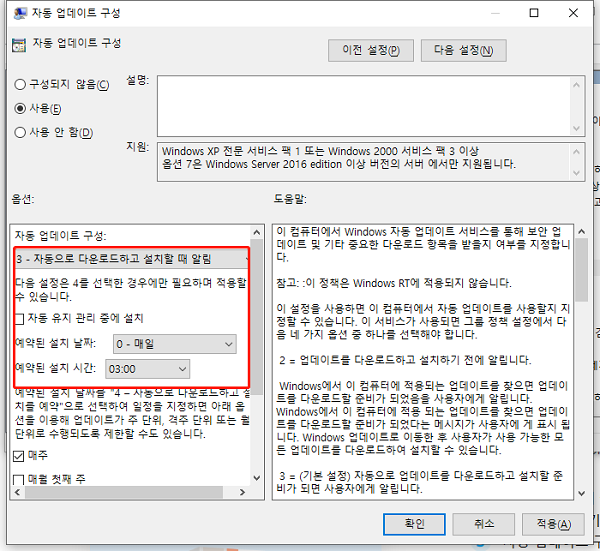This screenshot has width=600, height=551.
Task: Close the 자동 업데이트 구성 window
Action: [573, 13]
